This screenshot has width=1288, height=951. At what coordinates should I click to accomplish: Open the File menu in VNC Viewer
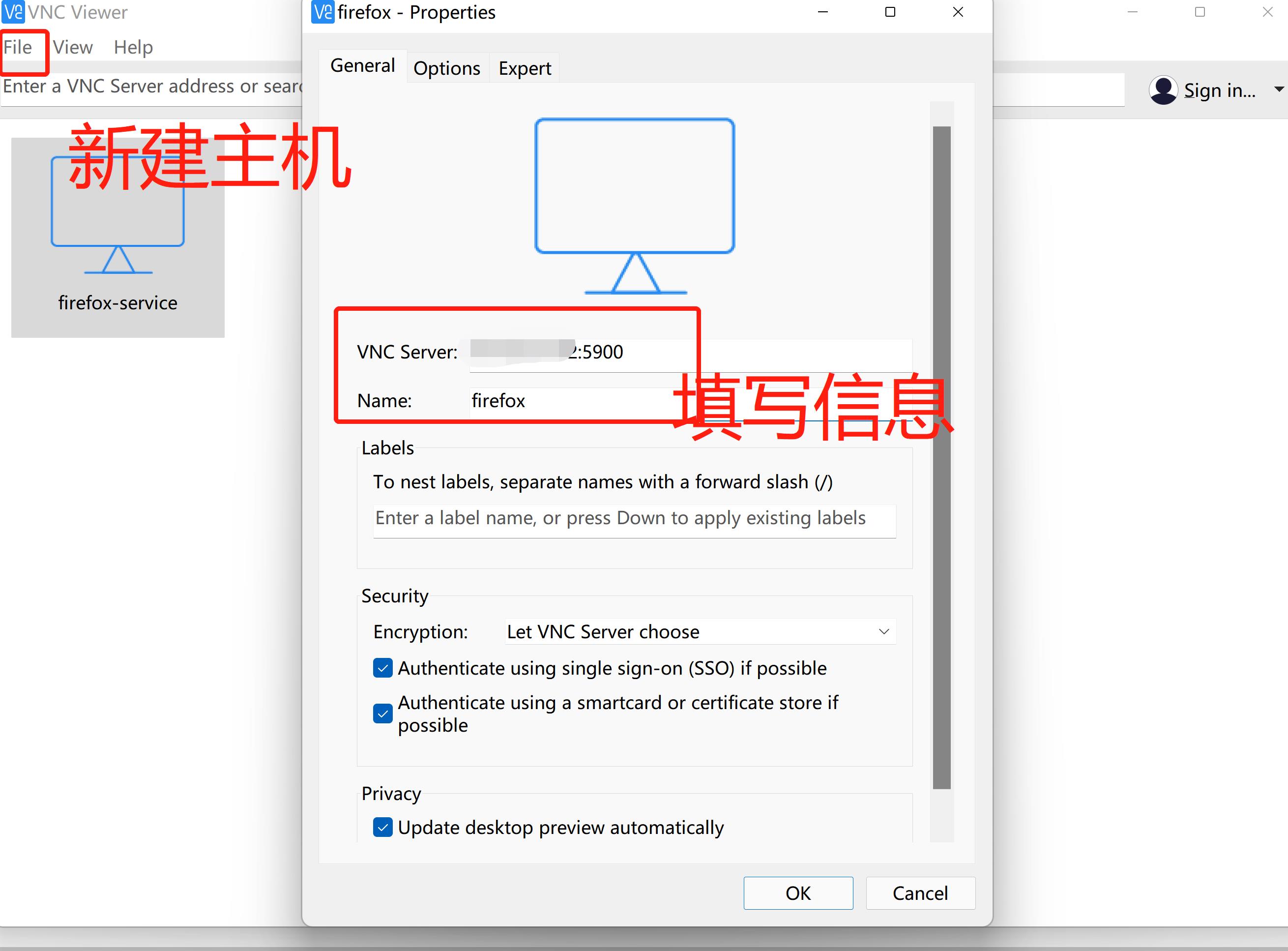click(18, 47)
